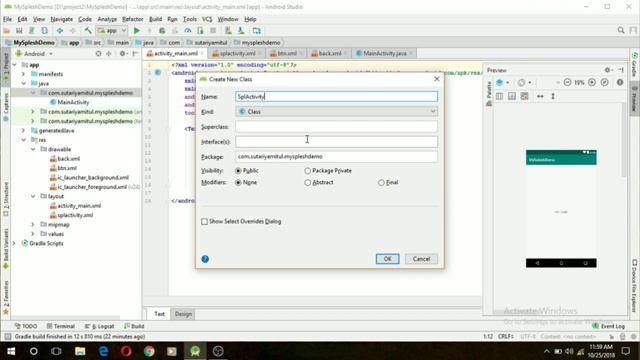Image resolution: width=640 pixels, height=360 pixels.
Task: Click the Open folder toolbar icon
Action: 7,31
